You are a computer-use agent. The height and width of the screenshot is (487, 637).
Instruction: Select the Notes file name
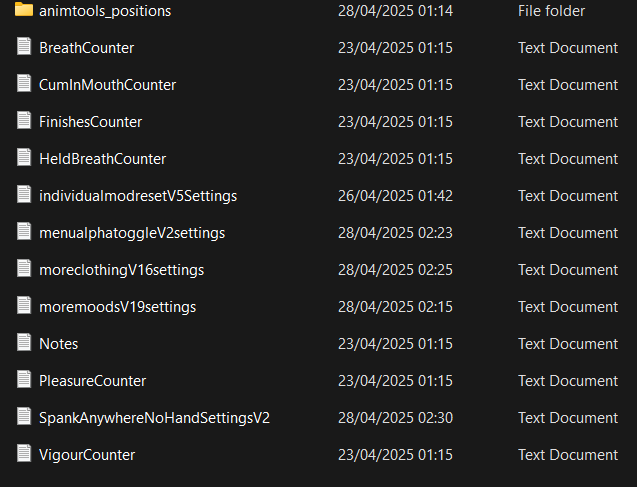tap(58, 344)
